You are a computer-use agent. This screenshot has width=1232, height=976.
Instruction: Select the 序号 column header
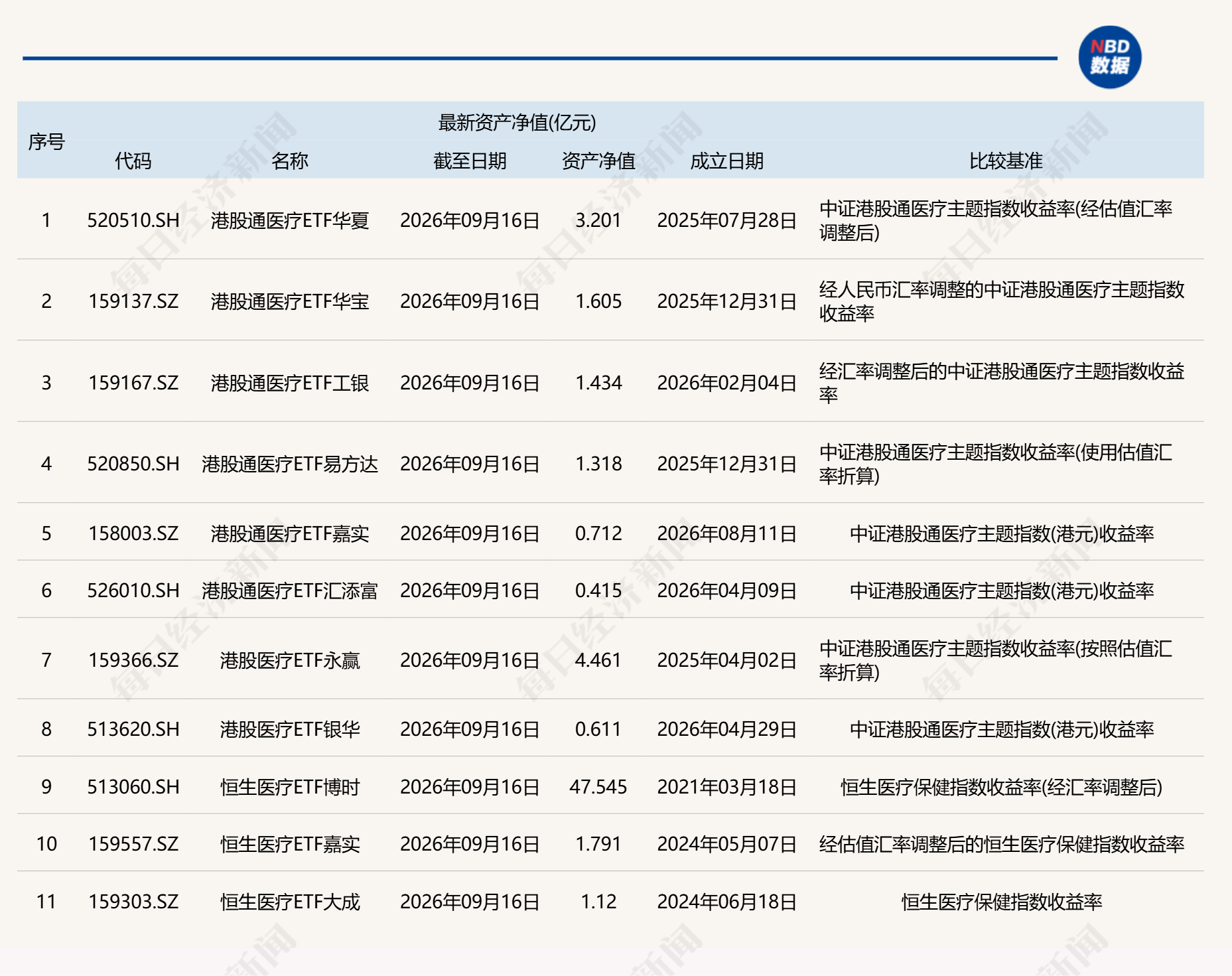[x=46, y=141]
